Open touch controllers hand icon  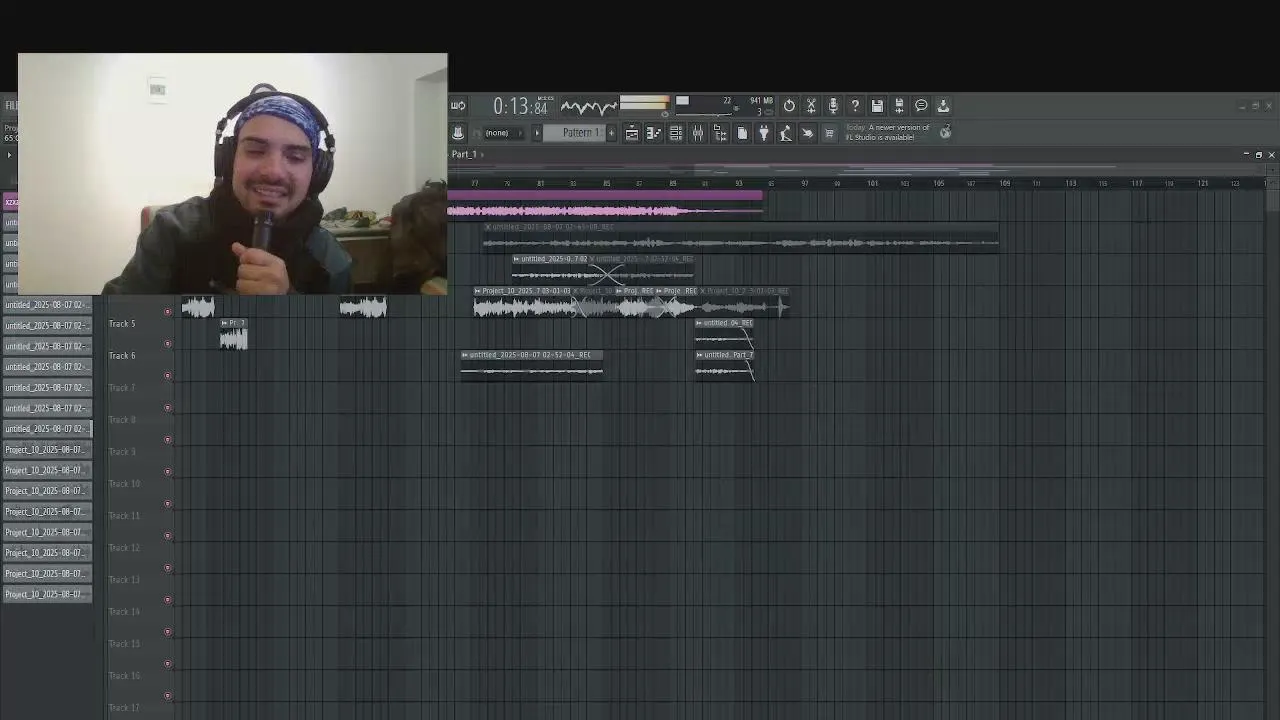pyautogui.click(x=808, y=133)
